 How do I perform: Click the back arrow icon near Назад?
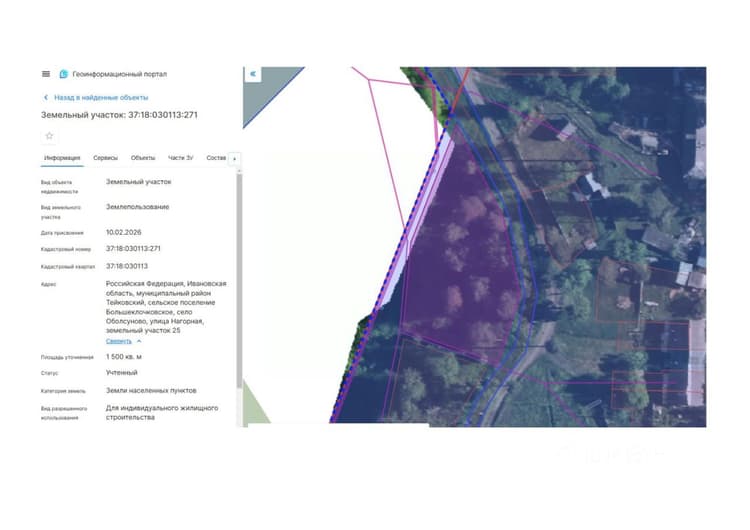point(46,98)
